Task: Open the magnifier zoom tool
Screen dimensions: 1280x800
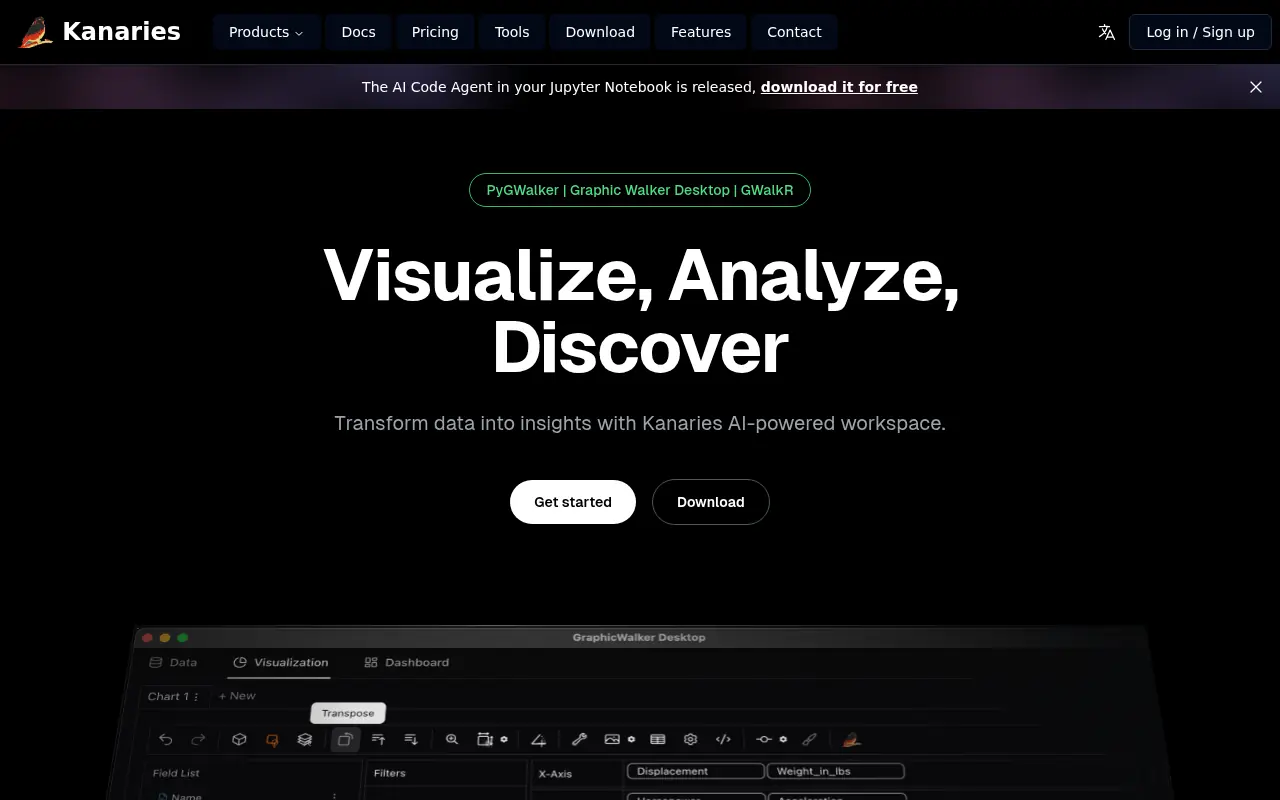Action: (x=451, y=739)
